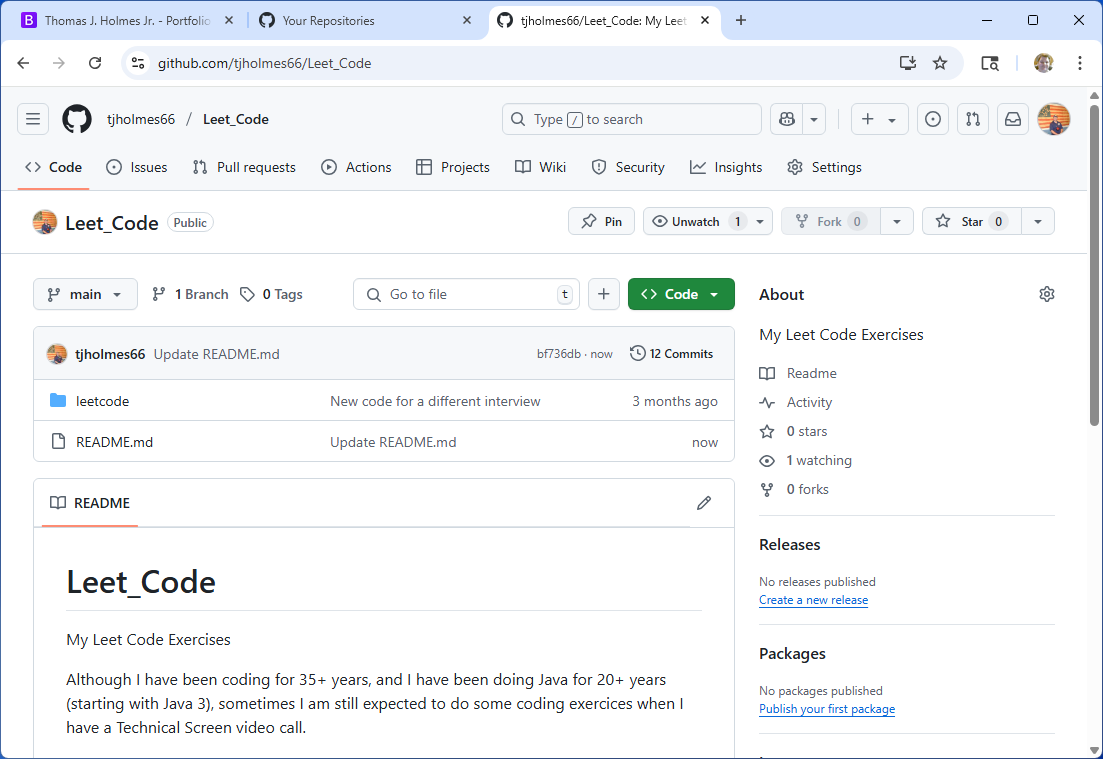Open the Security tab
Image resolution: width=1103 pixels, height=759 pixels.
627,167
